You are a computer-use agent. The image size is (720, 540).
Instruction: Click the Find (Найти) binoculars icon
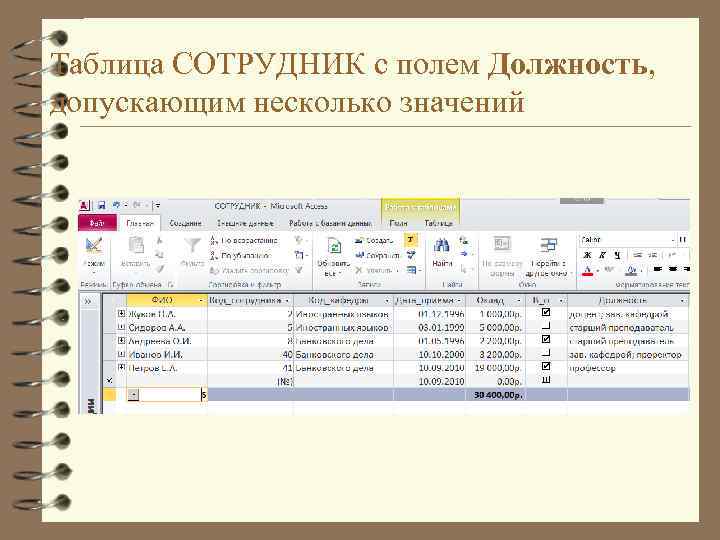(x=442, y=246)
